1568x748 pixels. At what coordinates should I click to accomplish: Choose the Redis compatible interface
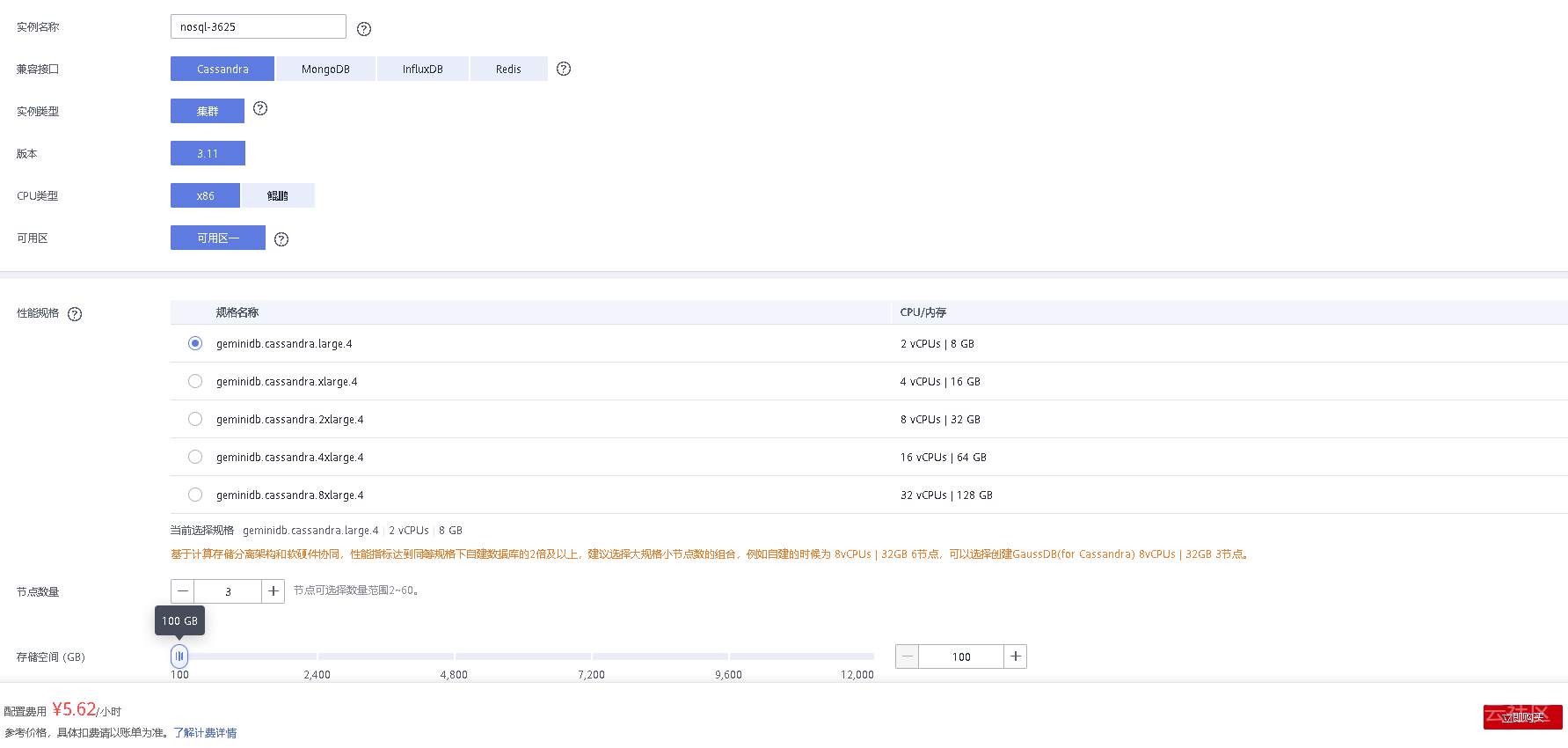pos(508,69)
